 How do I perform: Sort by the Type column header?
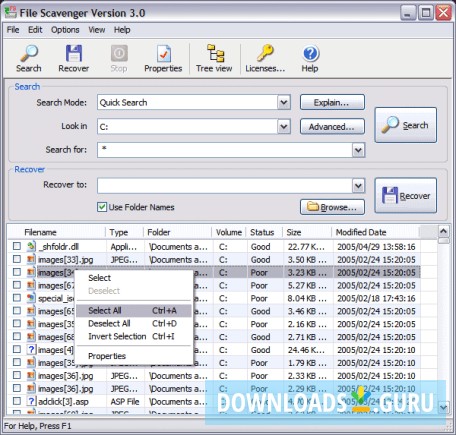point(124,232)
